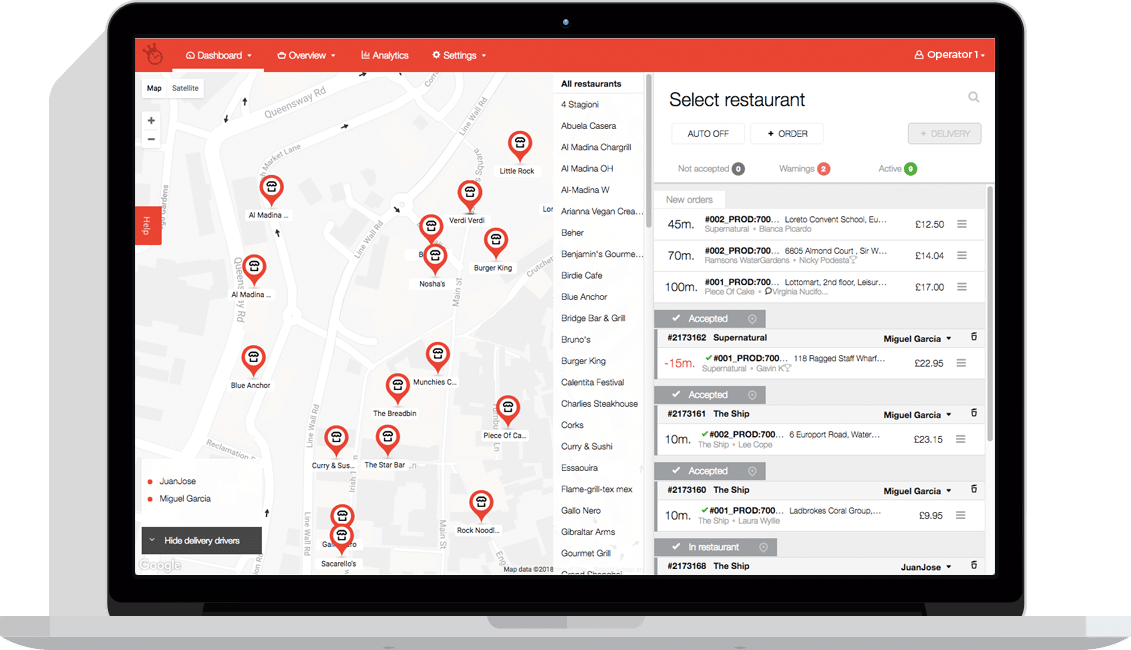Toggle the AUTO OFF button

click(x=708, y=133)
